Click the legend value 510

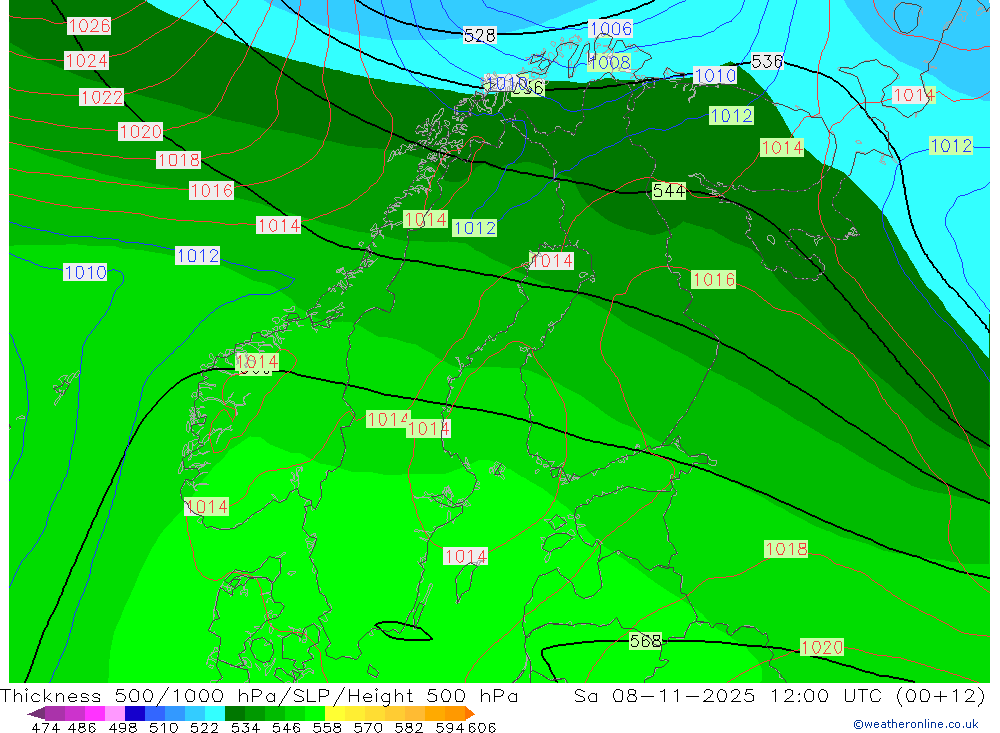(x=163, y=727)
